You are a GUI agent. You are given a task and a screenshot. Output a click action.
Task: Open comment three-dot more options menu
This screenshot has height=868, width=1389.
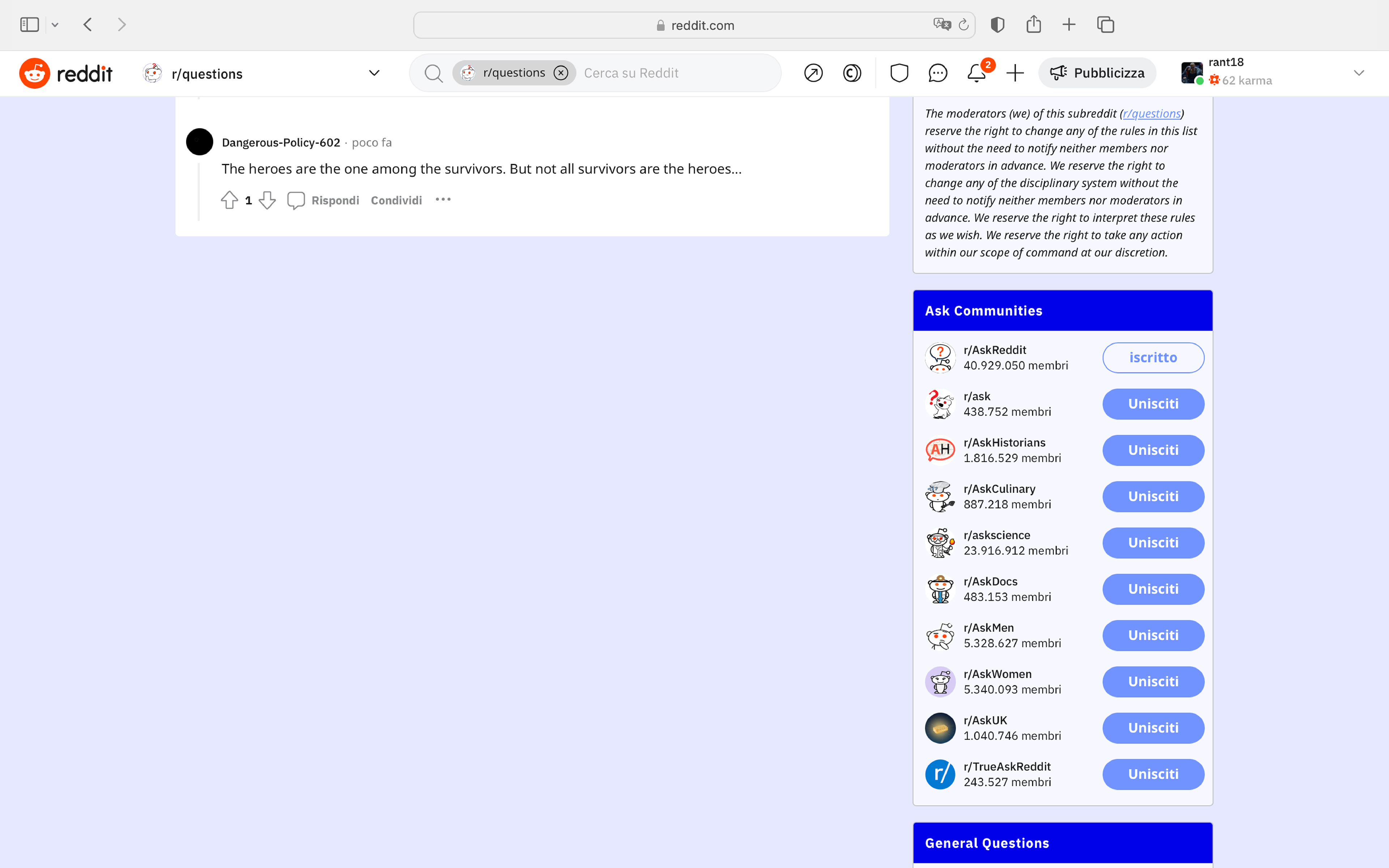pyautogui.click(x=442, y=199)
